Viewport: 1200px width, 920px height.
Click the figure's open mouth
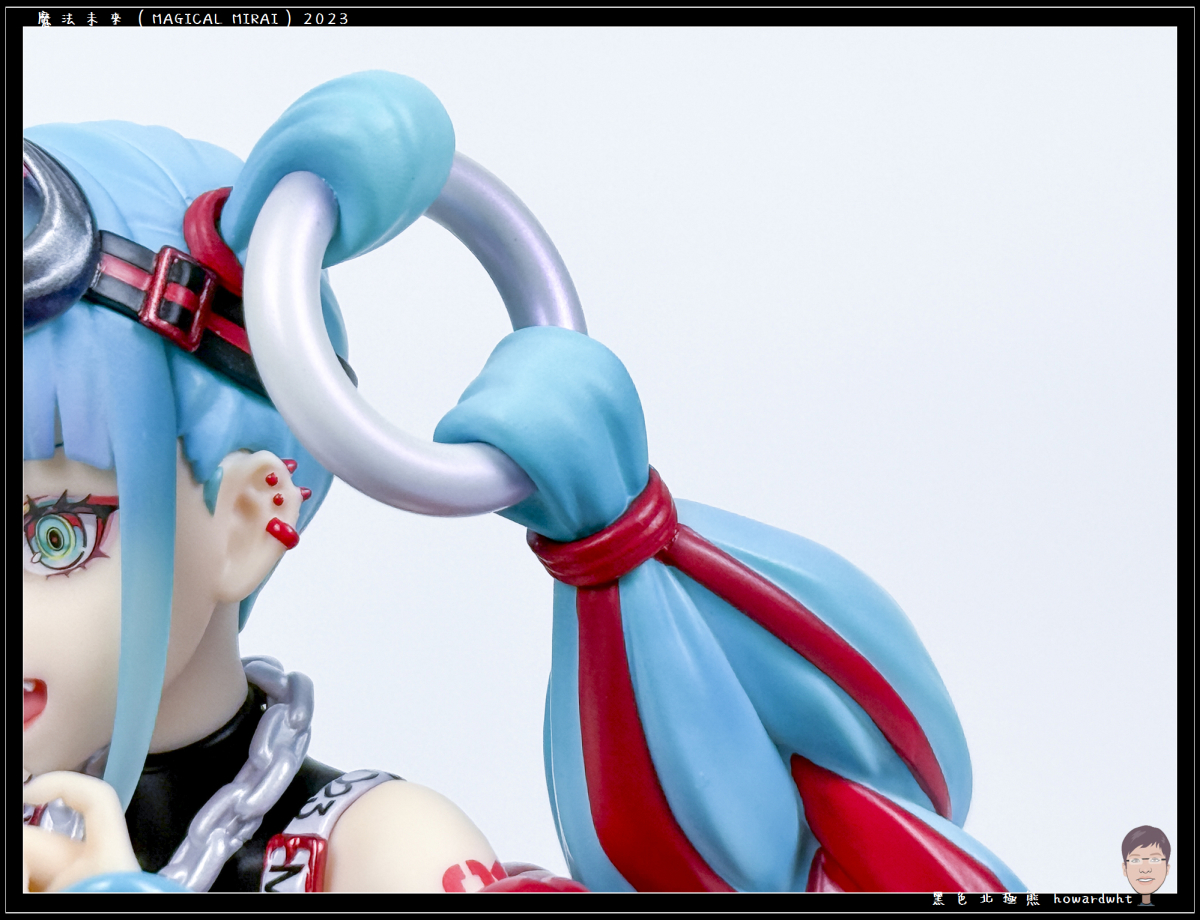pos(32,700)
